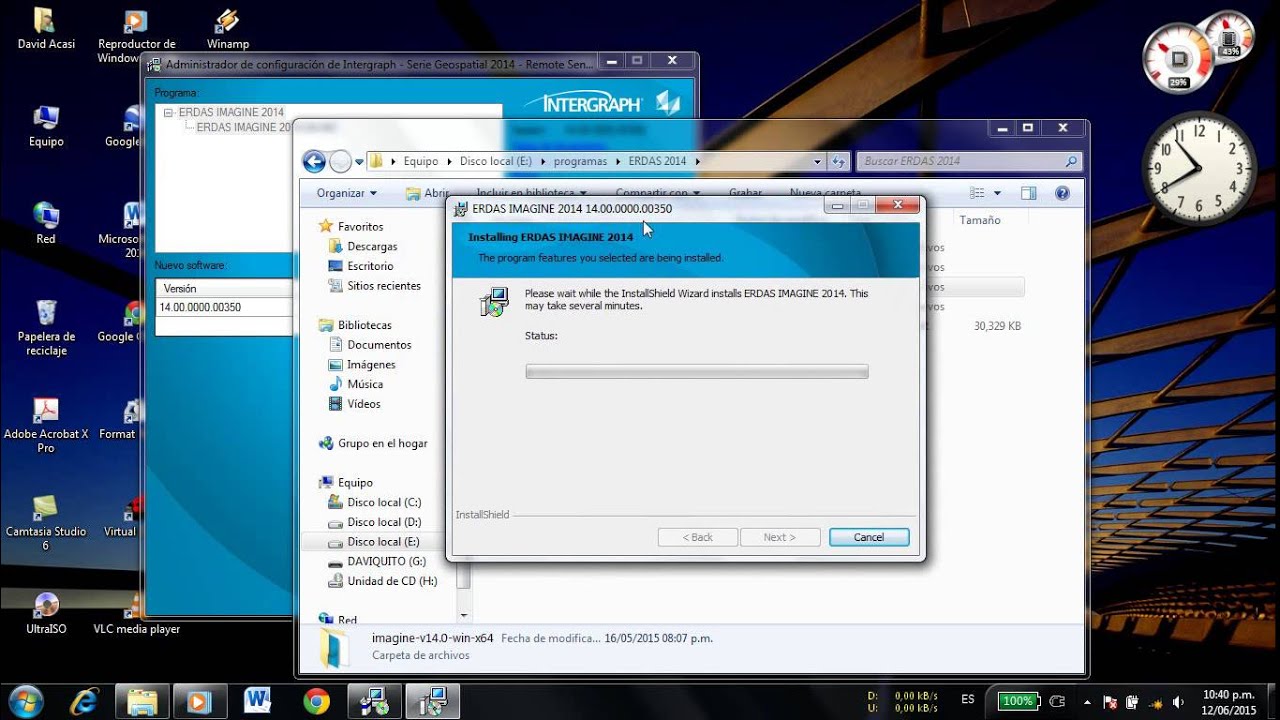Screen dimensions: 1280x720
Task: Expand the arrow after programas breadcrumb
Action: [x=619, y=161]
